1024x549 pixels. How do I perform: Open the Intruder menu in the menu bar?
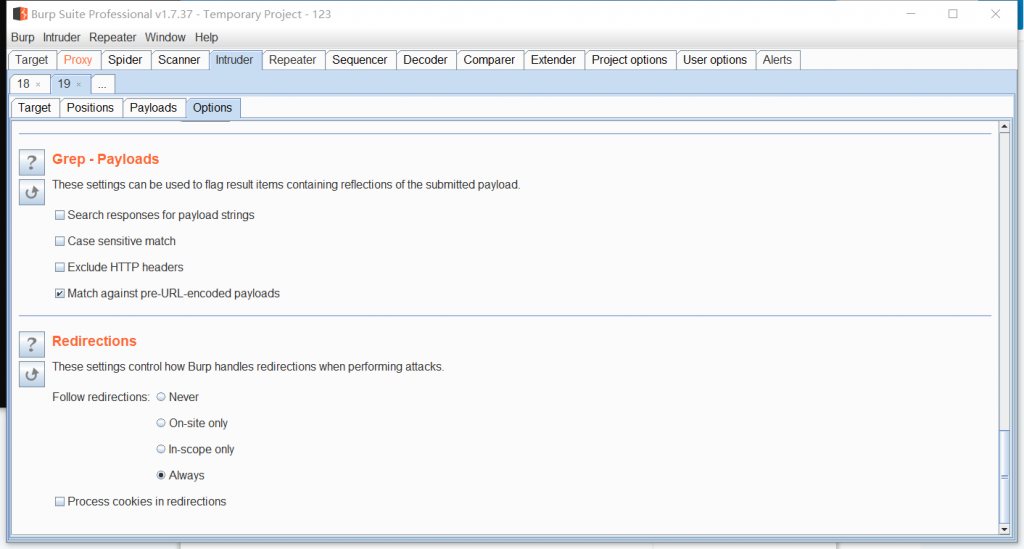(x=61, y=37)
